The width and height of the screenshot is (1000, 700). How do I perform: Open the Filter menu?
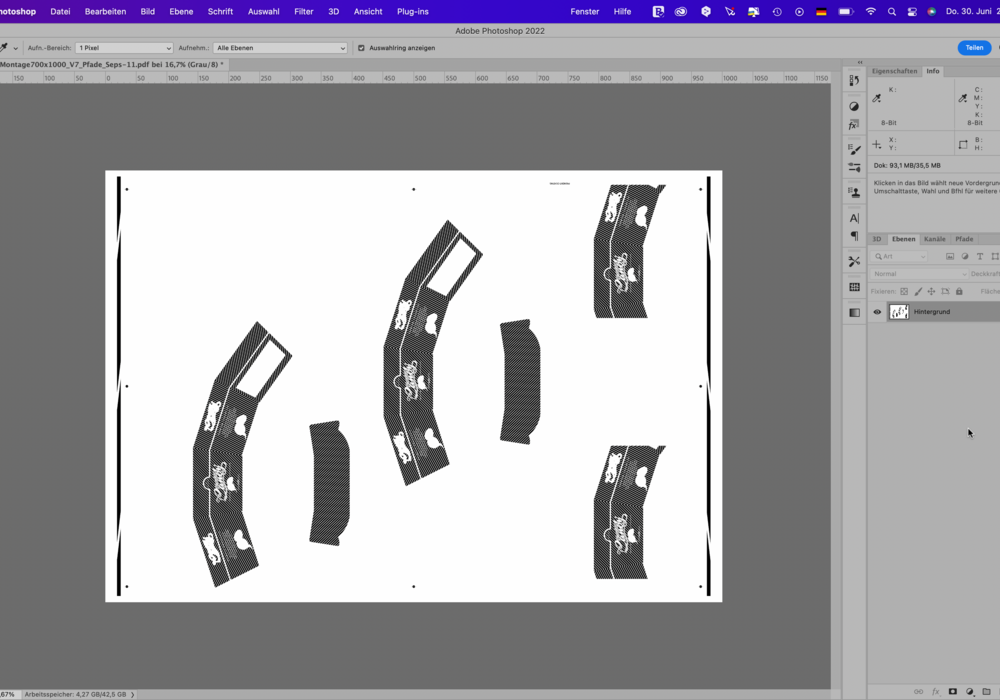click(x=304, y=11)
